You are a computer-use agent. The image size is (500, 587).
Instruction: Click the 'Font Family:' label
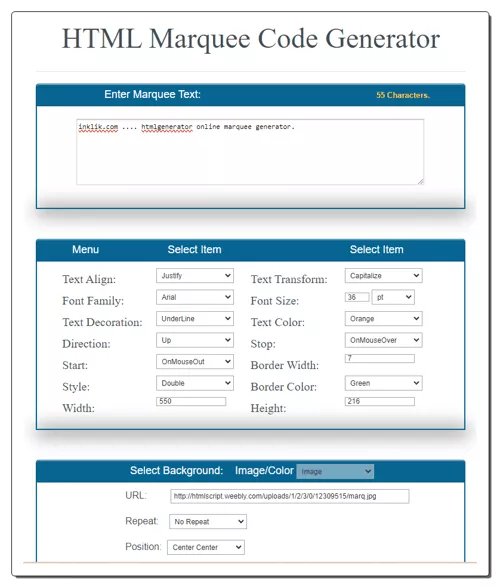click(x=93, y=301)
